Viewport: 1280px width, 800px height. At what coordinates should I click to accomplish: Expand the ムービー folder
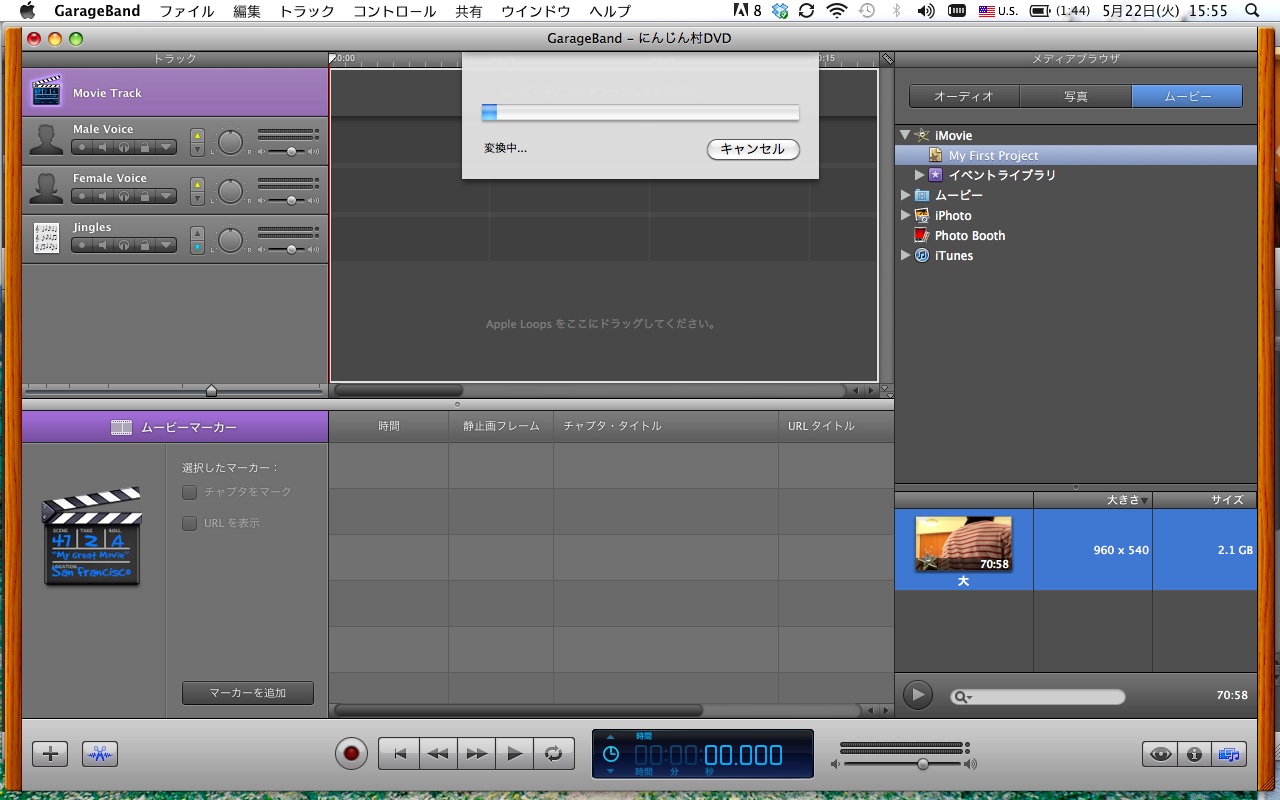point(905,195)
